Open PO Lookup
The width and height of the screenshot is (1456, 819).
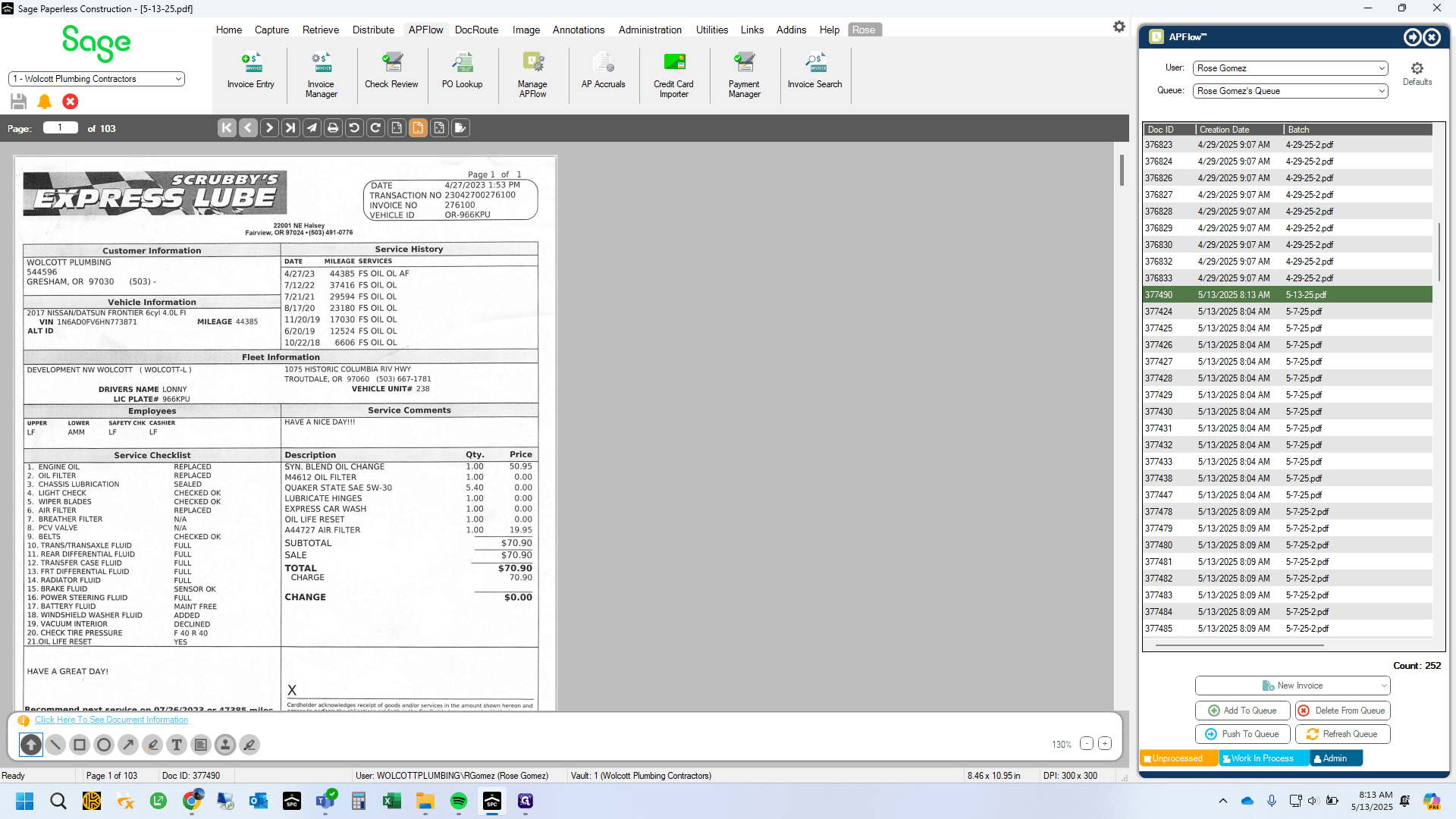463,71
